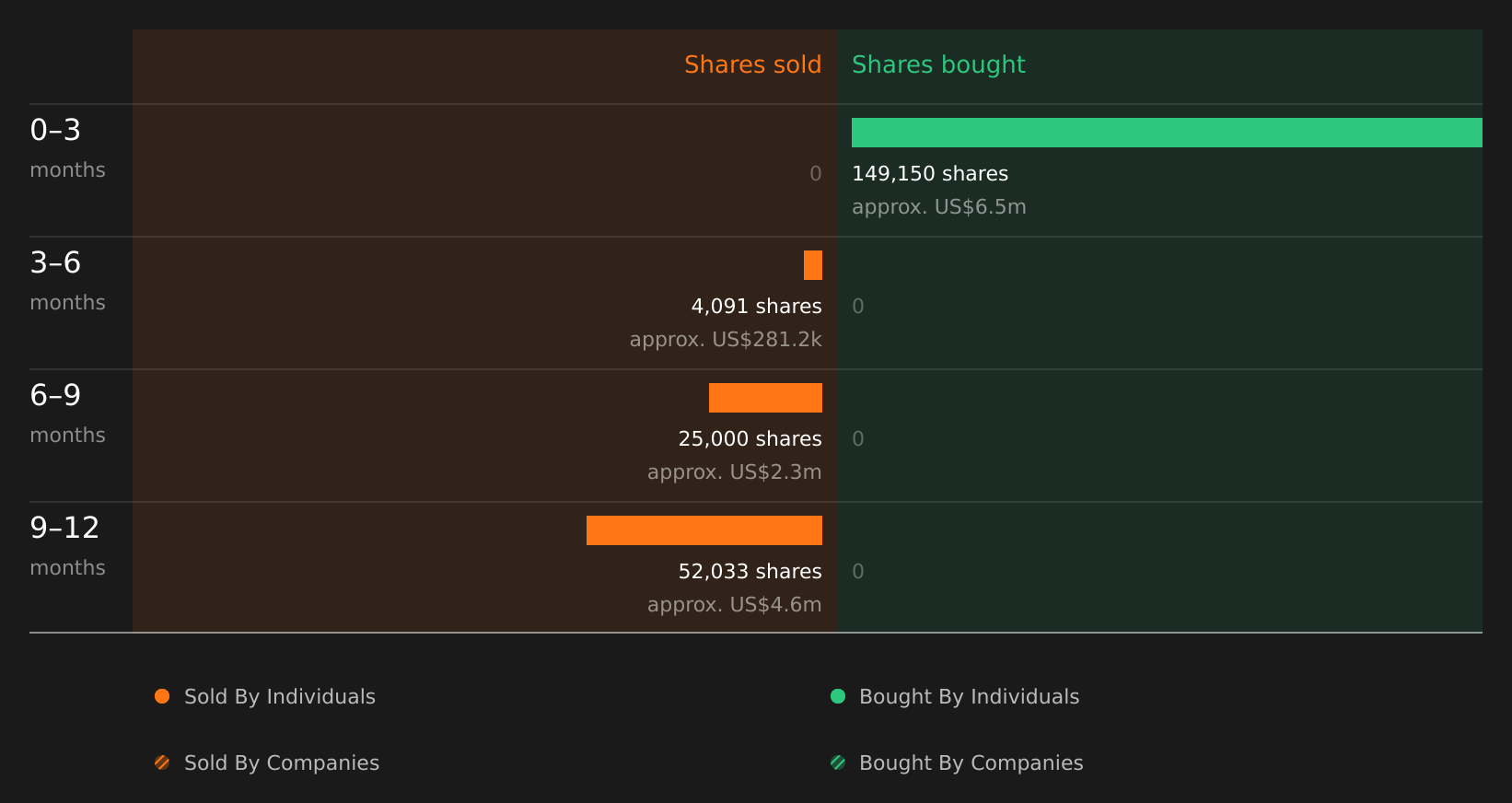Screen dimensions: 1512x803
Task: Click the approx. US$4.6m value
Action: [735, 605]
